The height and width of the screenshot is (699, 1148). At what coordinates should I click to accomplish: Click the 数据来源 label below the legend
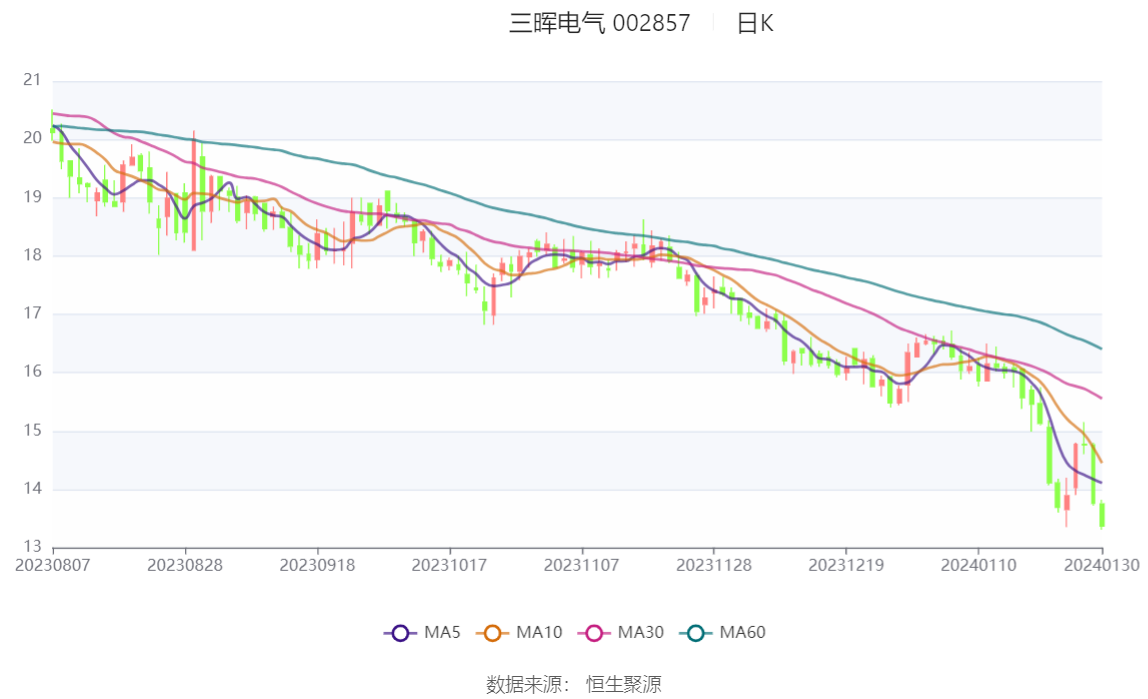pos(528,684)
